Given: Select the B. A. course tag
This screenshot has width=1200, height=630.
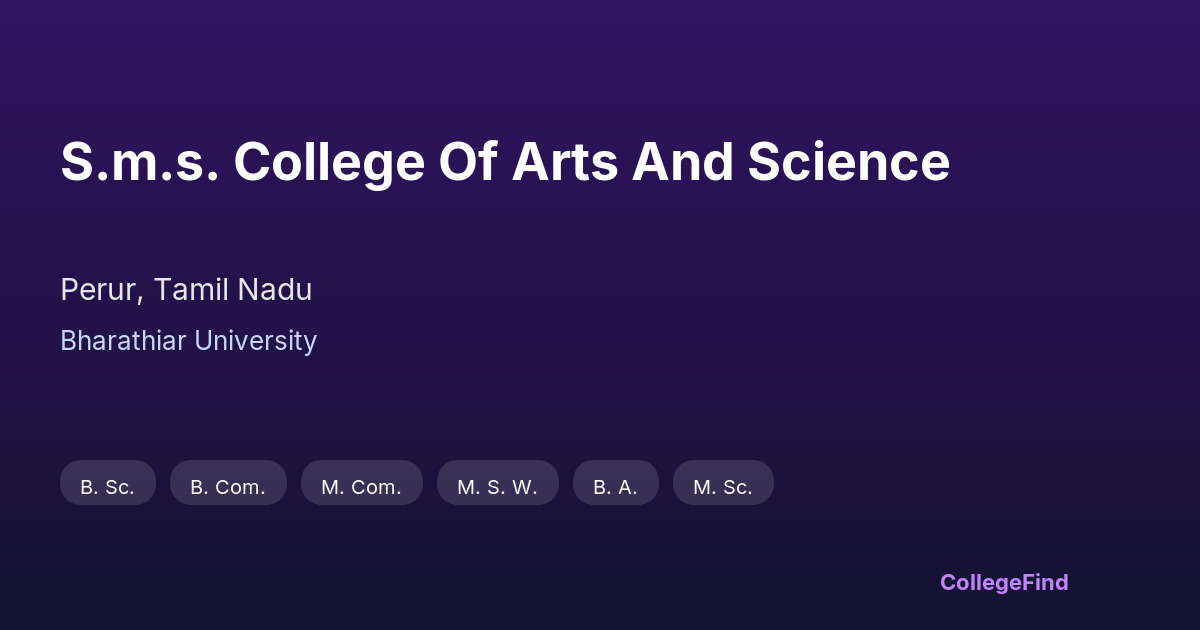Looking at the screenshot, I should [x=615, y=483].
